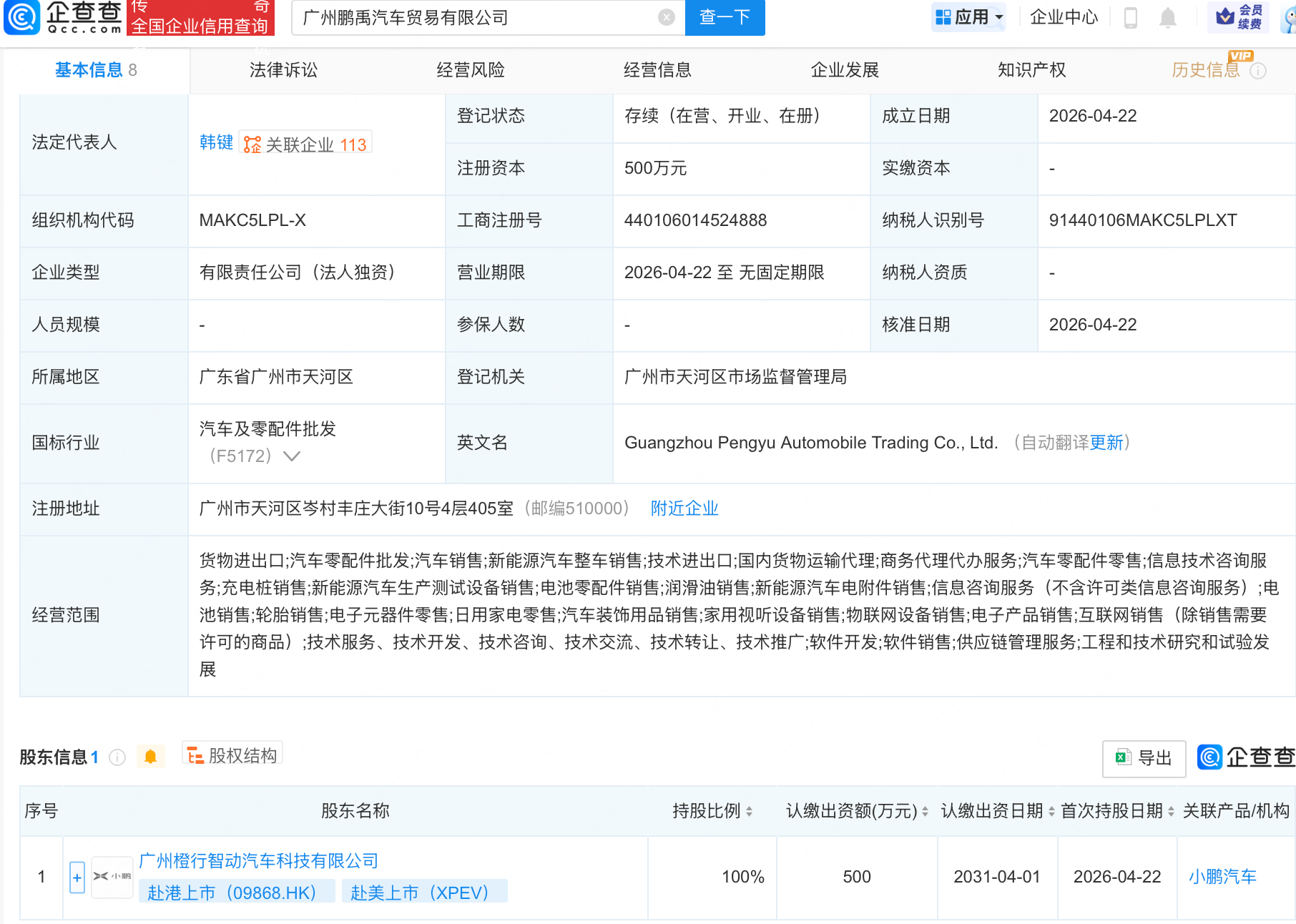Open the 附近企业 link
1296x924 pixels.
684,508
